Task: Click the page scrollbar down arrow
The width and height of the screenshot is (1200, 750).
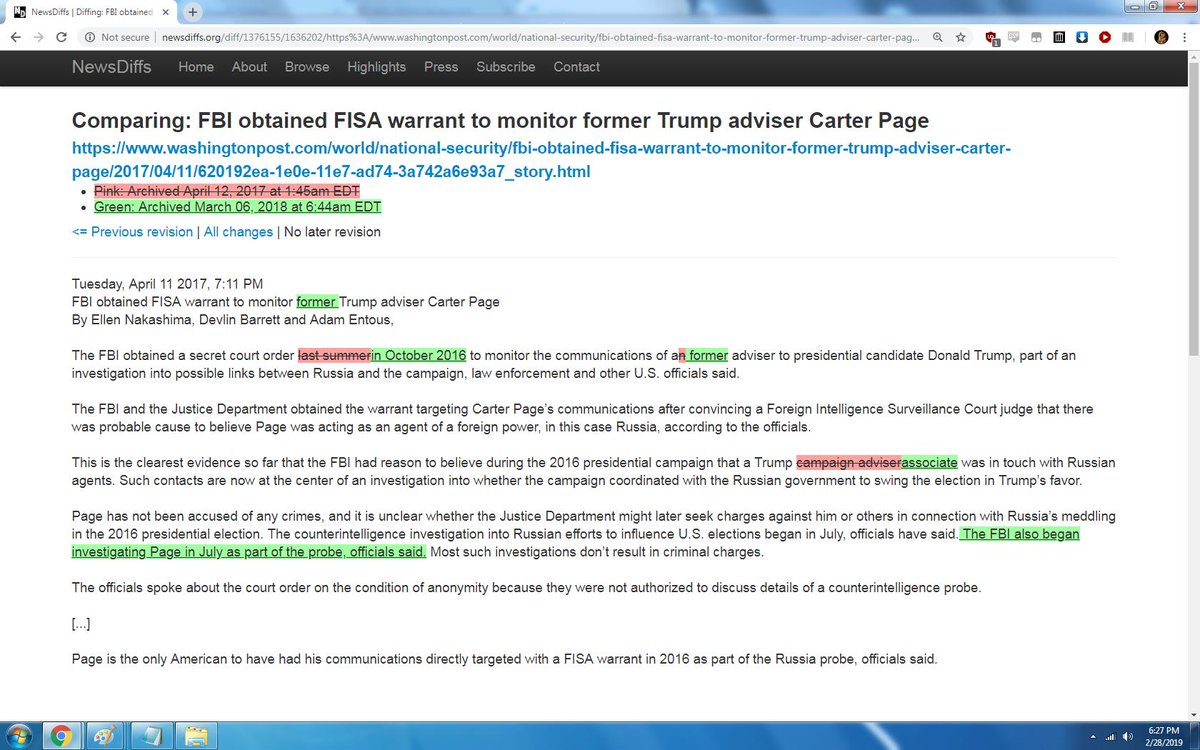Action: pos(1192,714)
